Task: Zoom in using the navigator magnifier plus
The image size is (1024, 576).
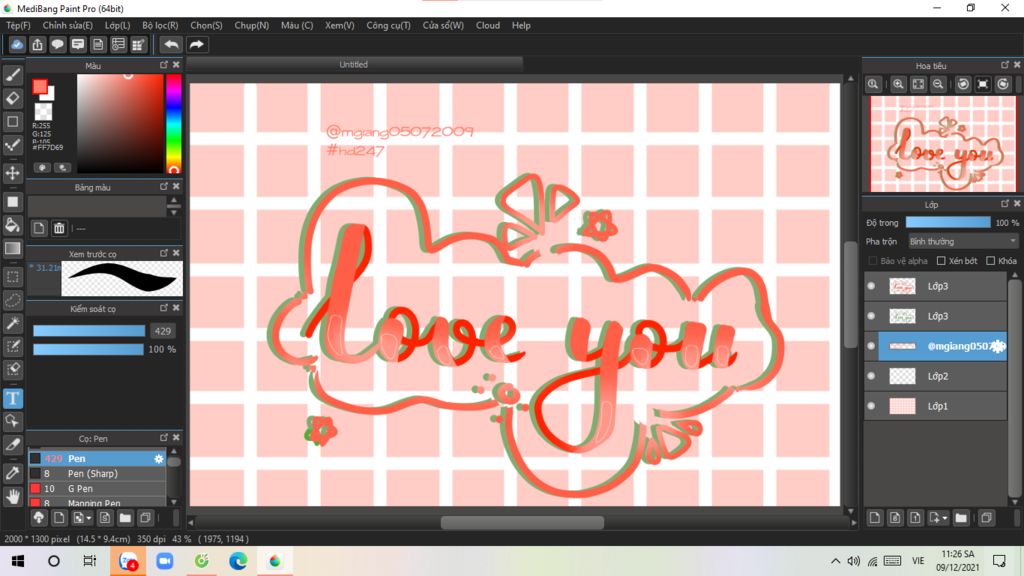Action: pyautogui.click(x=899, y=84)
